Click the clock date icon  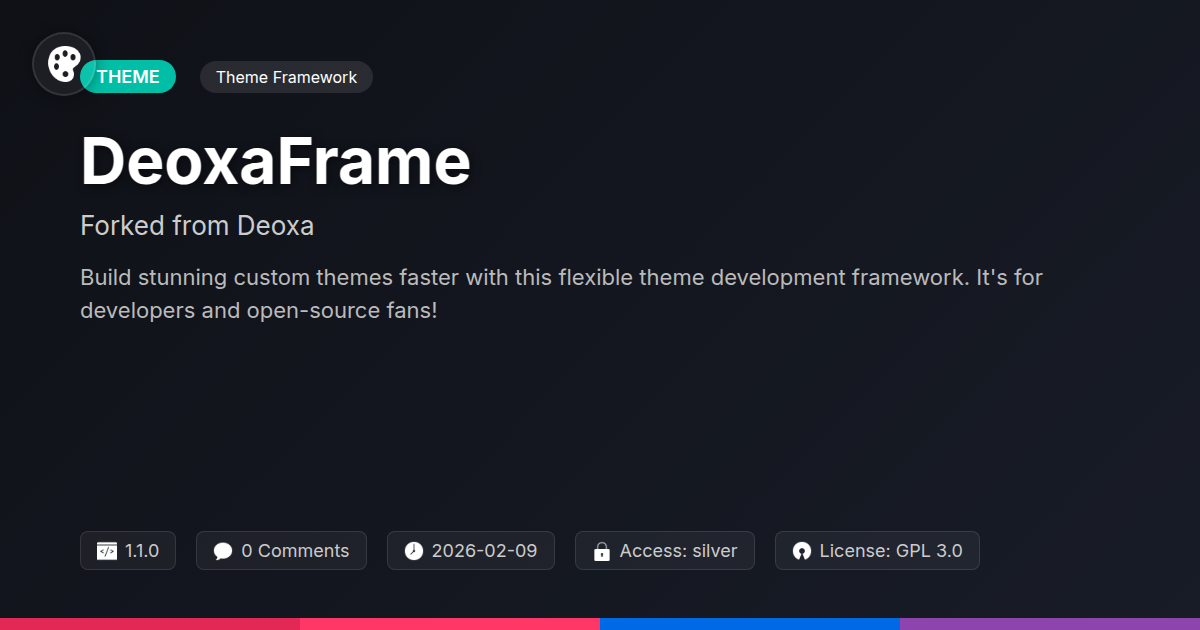[x=414, y=551]
